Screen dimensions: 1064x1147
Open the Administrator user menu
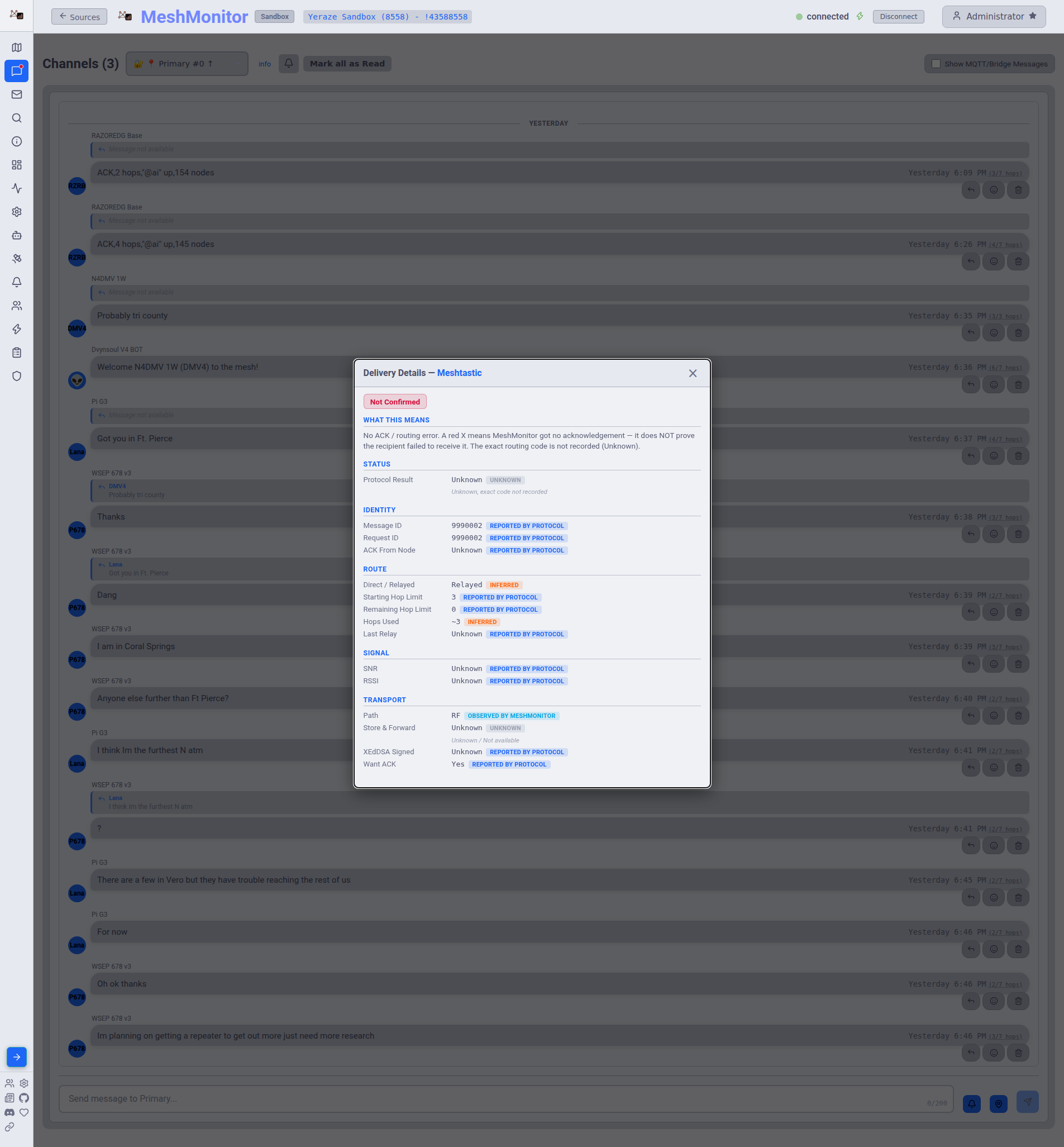point(994,17)
